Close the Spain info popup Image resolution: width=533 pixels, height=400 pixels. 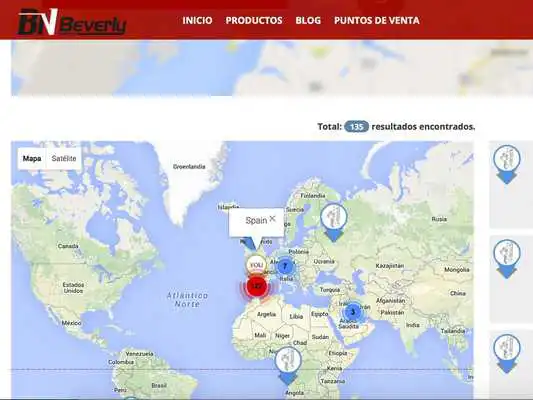pos(272,219)
